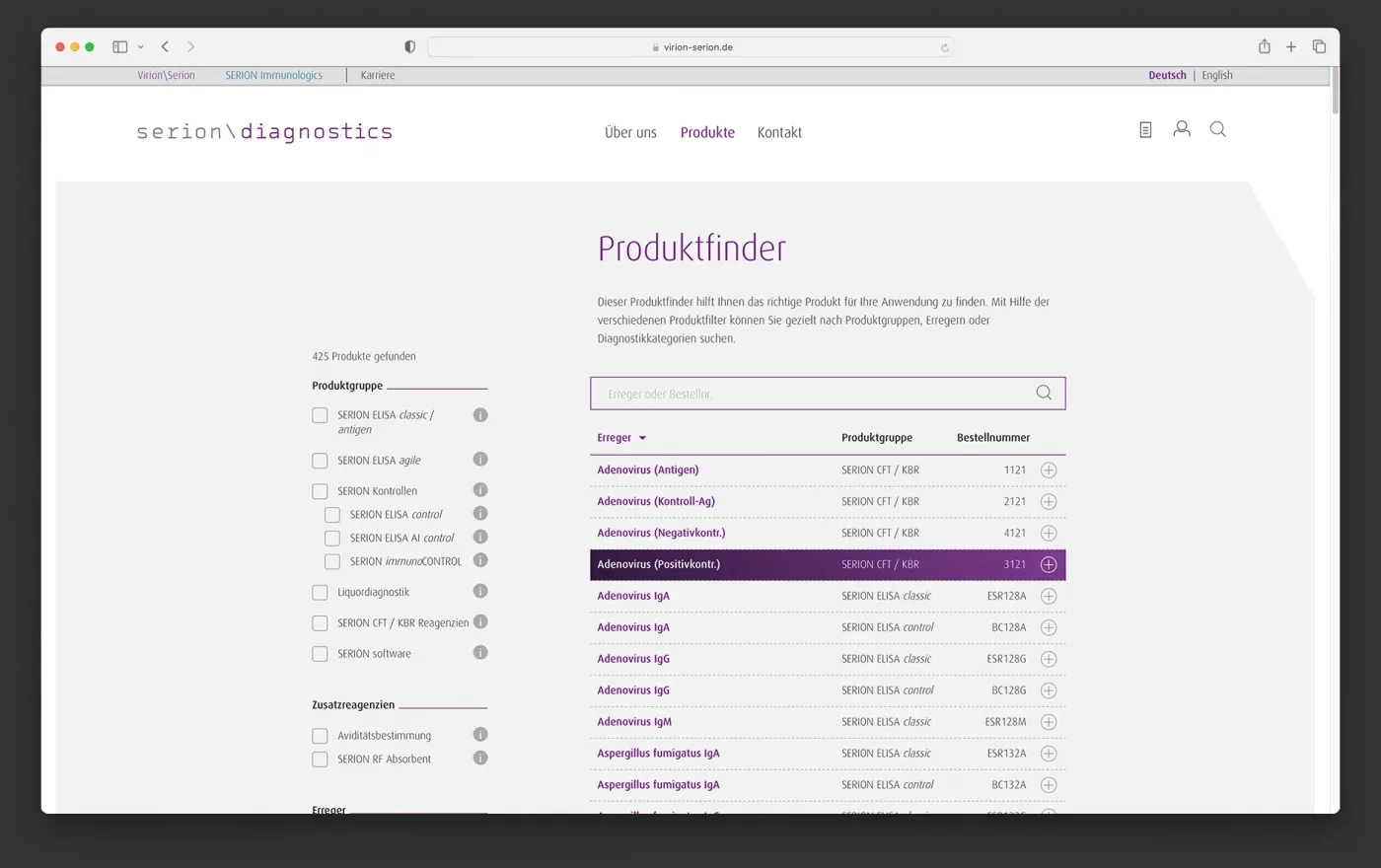Viewport: 1381px width, 868px height.
Task: Click plus icon for order number BC132A
Action: tap(1049, 786)
